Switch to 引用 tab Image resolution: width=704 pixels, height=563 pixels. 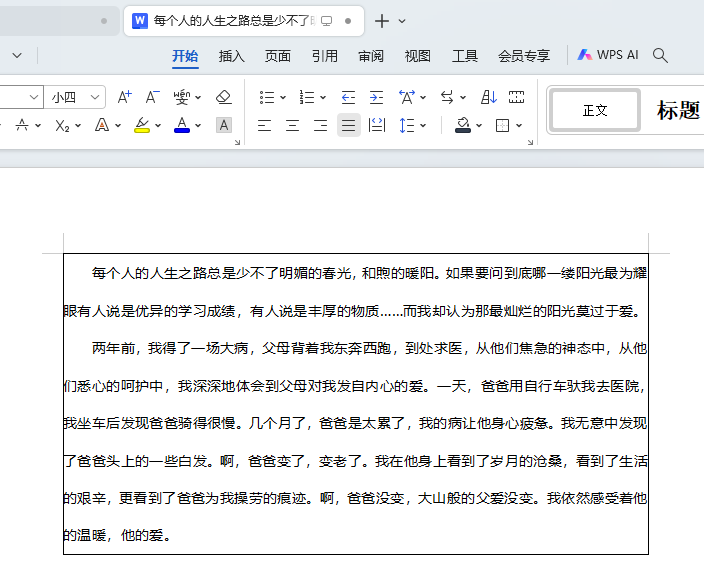[x=325, y=56]
